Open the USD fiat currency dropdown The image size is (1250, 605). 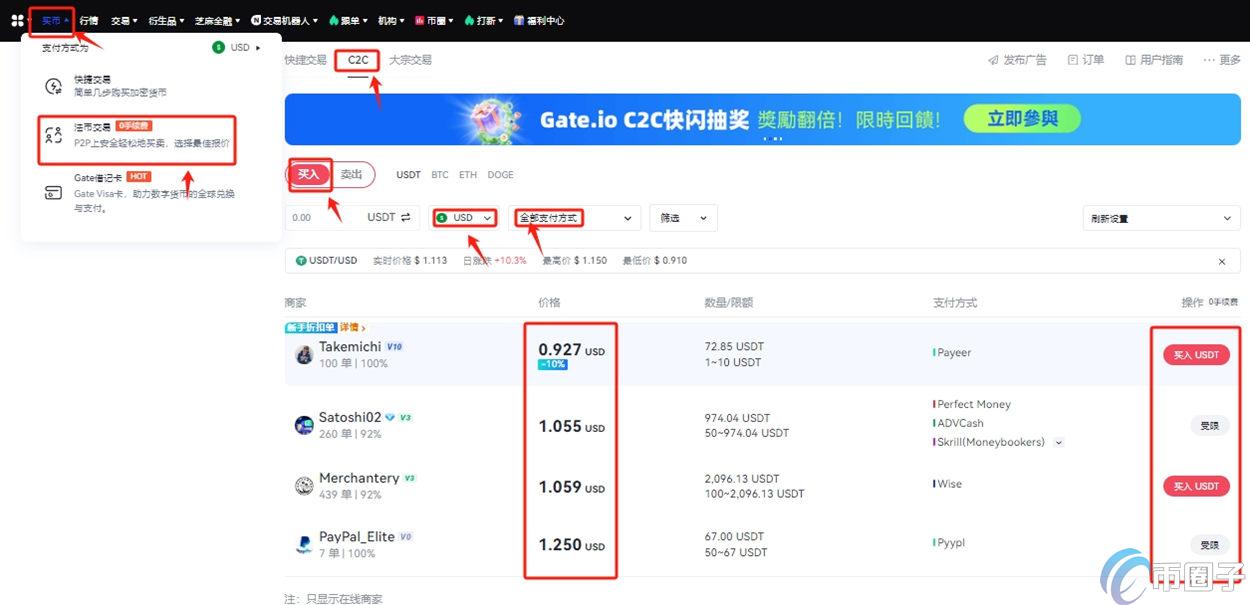pos(464,217)
